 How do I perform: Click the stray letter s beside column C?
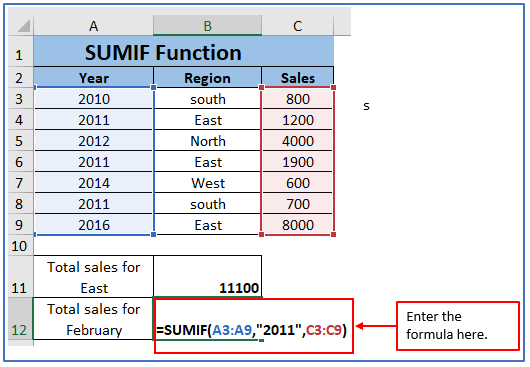(366, 106)
